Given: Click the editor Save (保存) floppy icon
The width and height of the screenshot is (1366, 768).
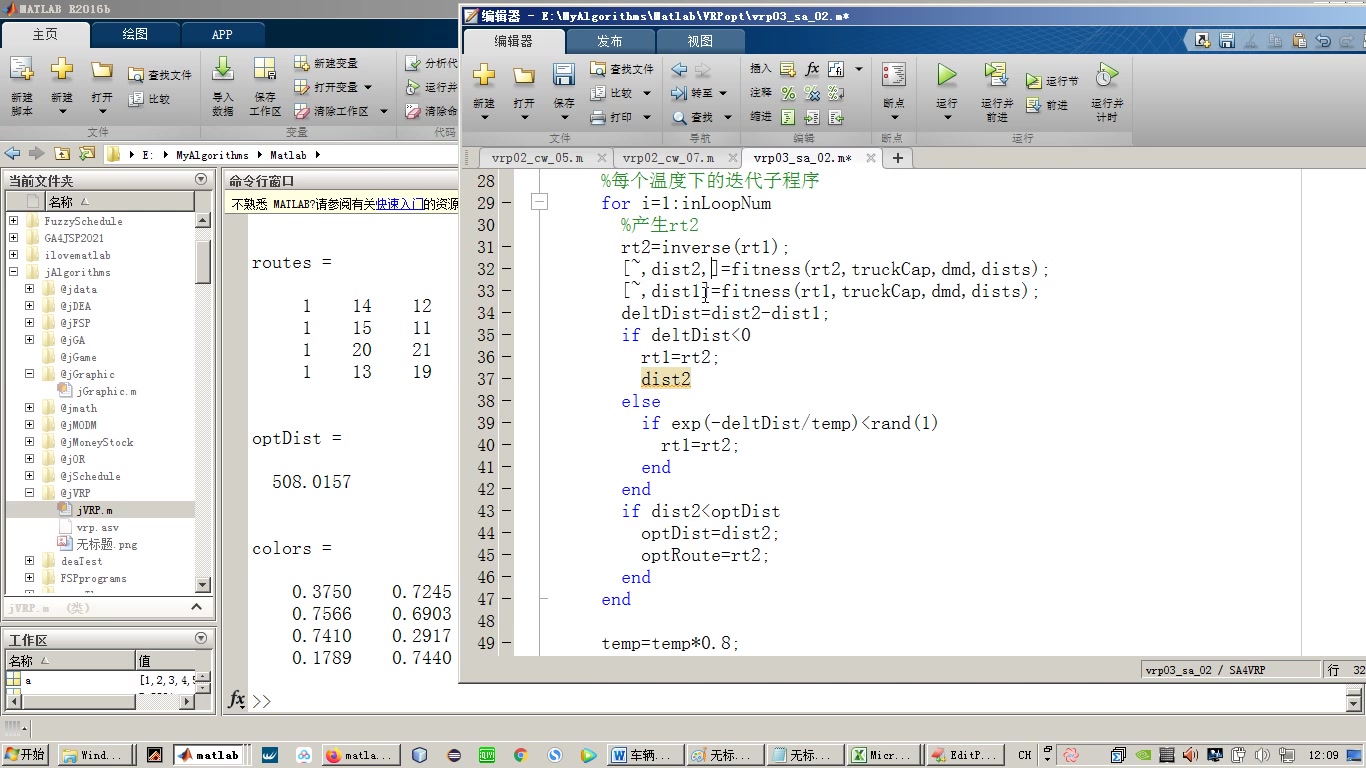Looking at the screenshot, I should (564, 74).
